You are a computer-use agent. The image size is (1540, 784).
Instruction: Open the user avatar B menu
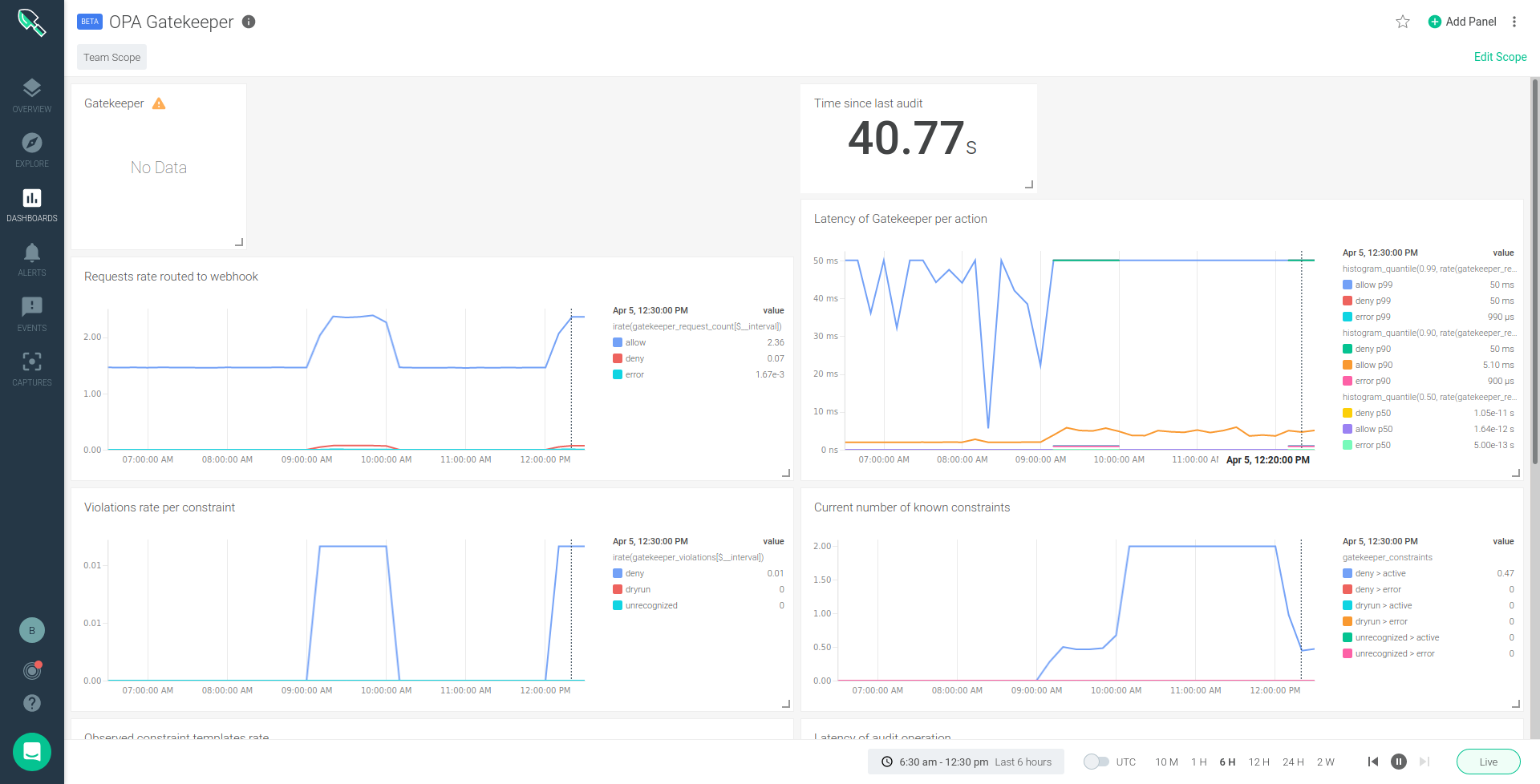(32, 630)
